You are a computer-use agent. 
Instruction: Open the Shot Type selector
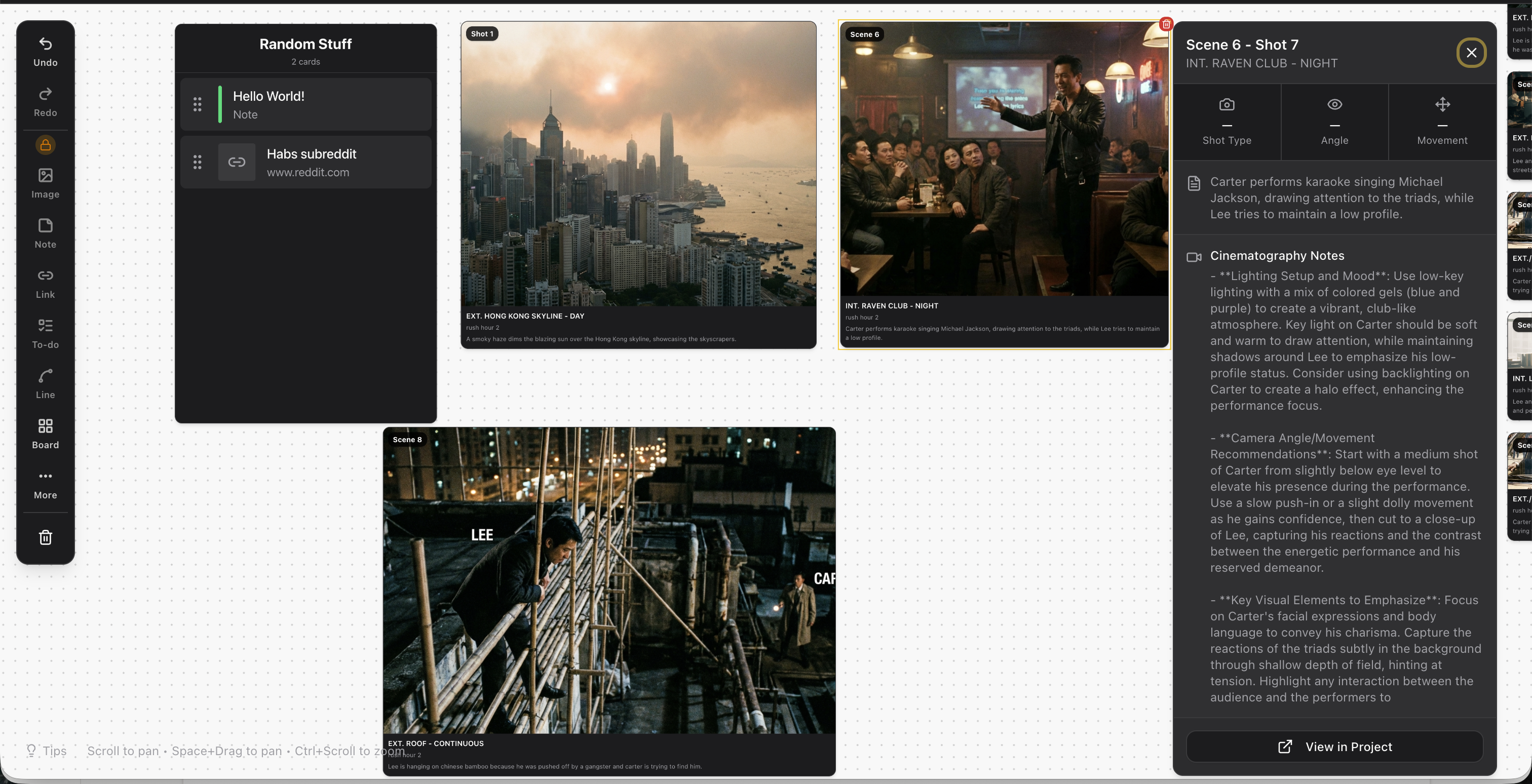[1227, 121]
